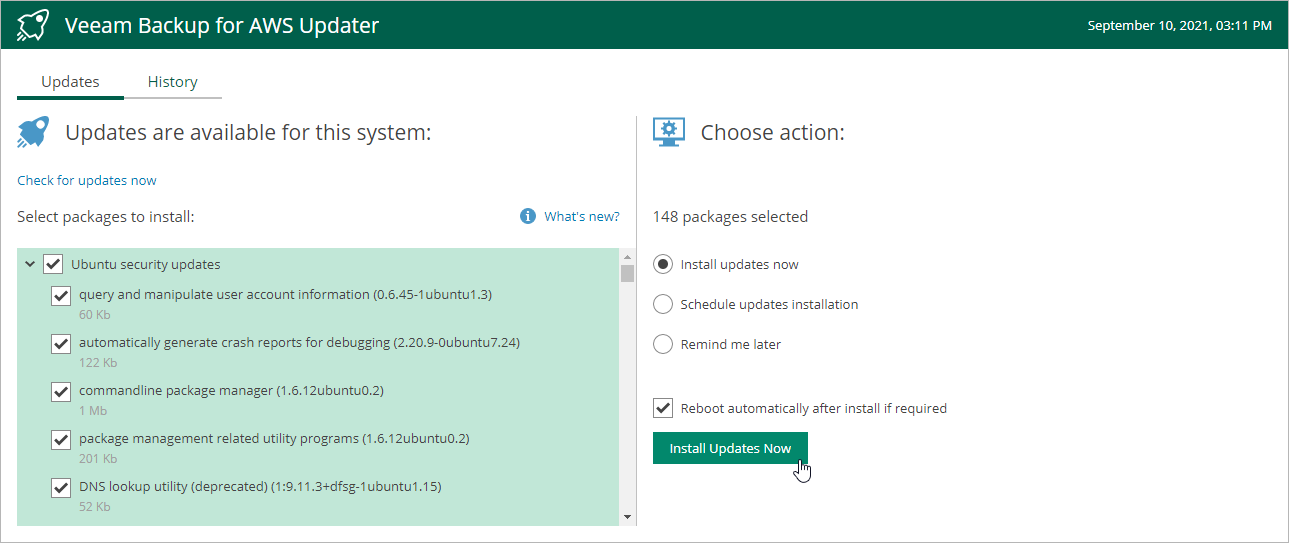Screen dimensions: 1289x543
Task: Select the Install updates now radio button
Action: tap(662, 264)
